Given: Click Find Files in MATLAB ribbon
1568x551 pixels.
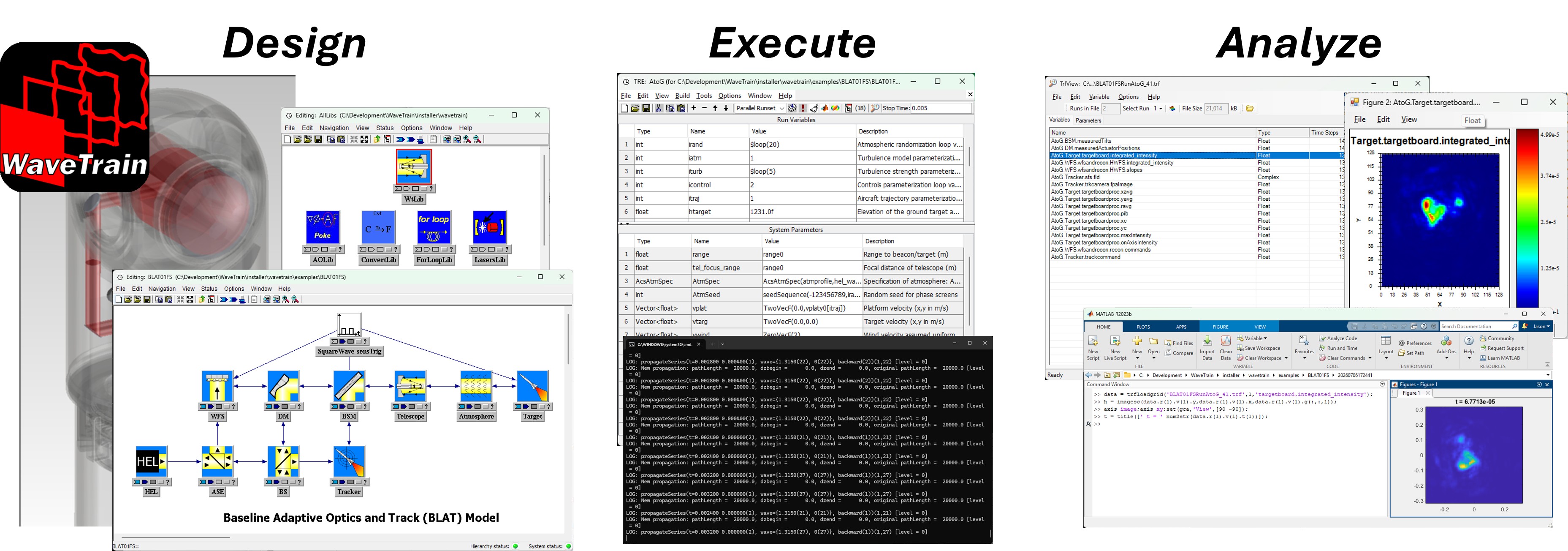Looking at the screenshot, I should pyautogui.click(x=1178, y=343).
